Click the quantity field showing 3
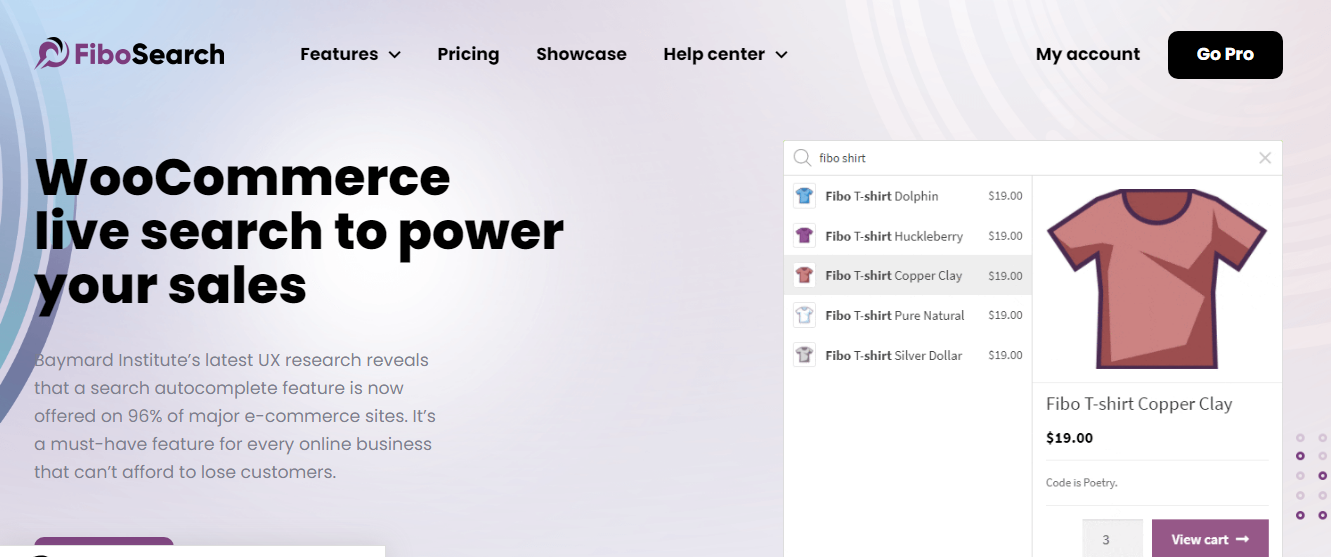Image resolution: width=1331 pixels, height=557 pixels. point(1112,539)
